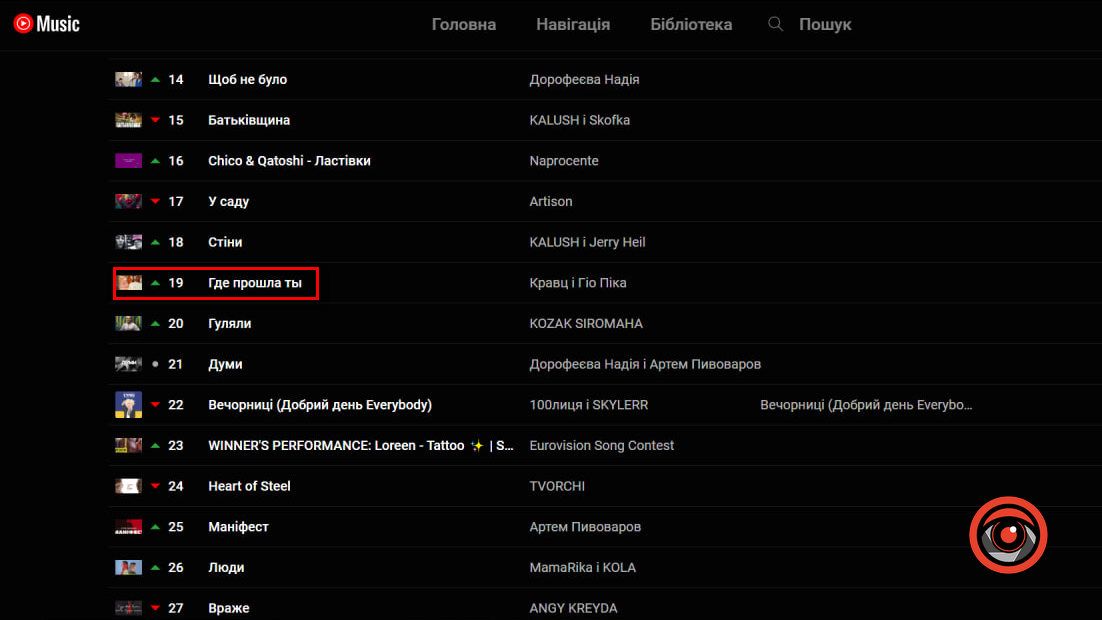Click thumbnail of track 22 Вечорниці

pyautogui.click(x=128, y=405)
